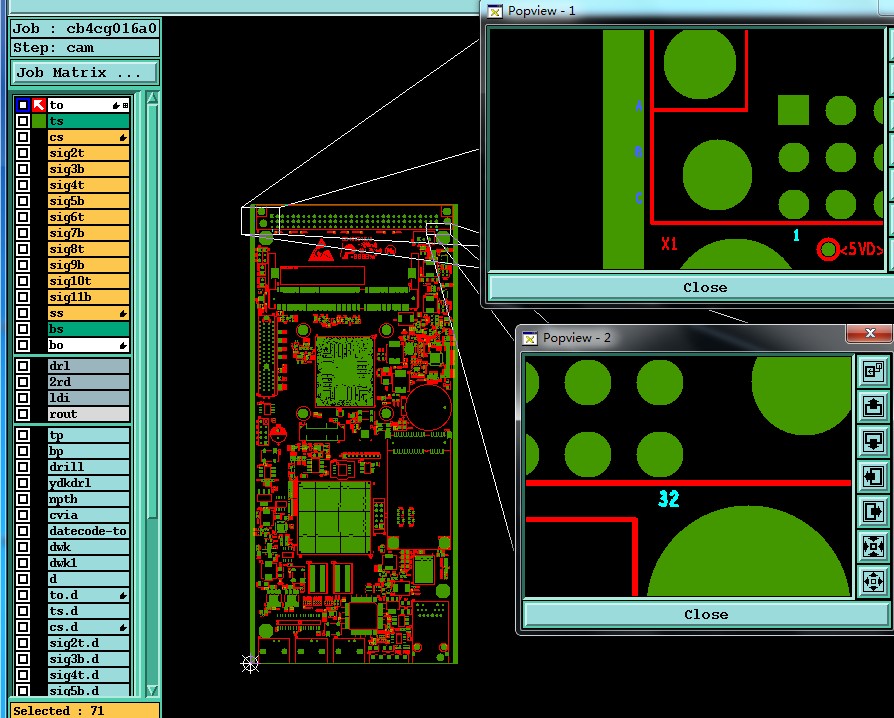
Task: Click the hand marker on to.d layer
Action: tap(123, 595)
